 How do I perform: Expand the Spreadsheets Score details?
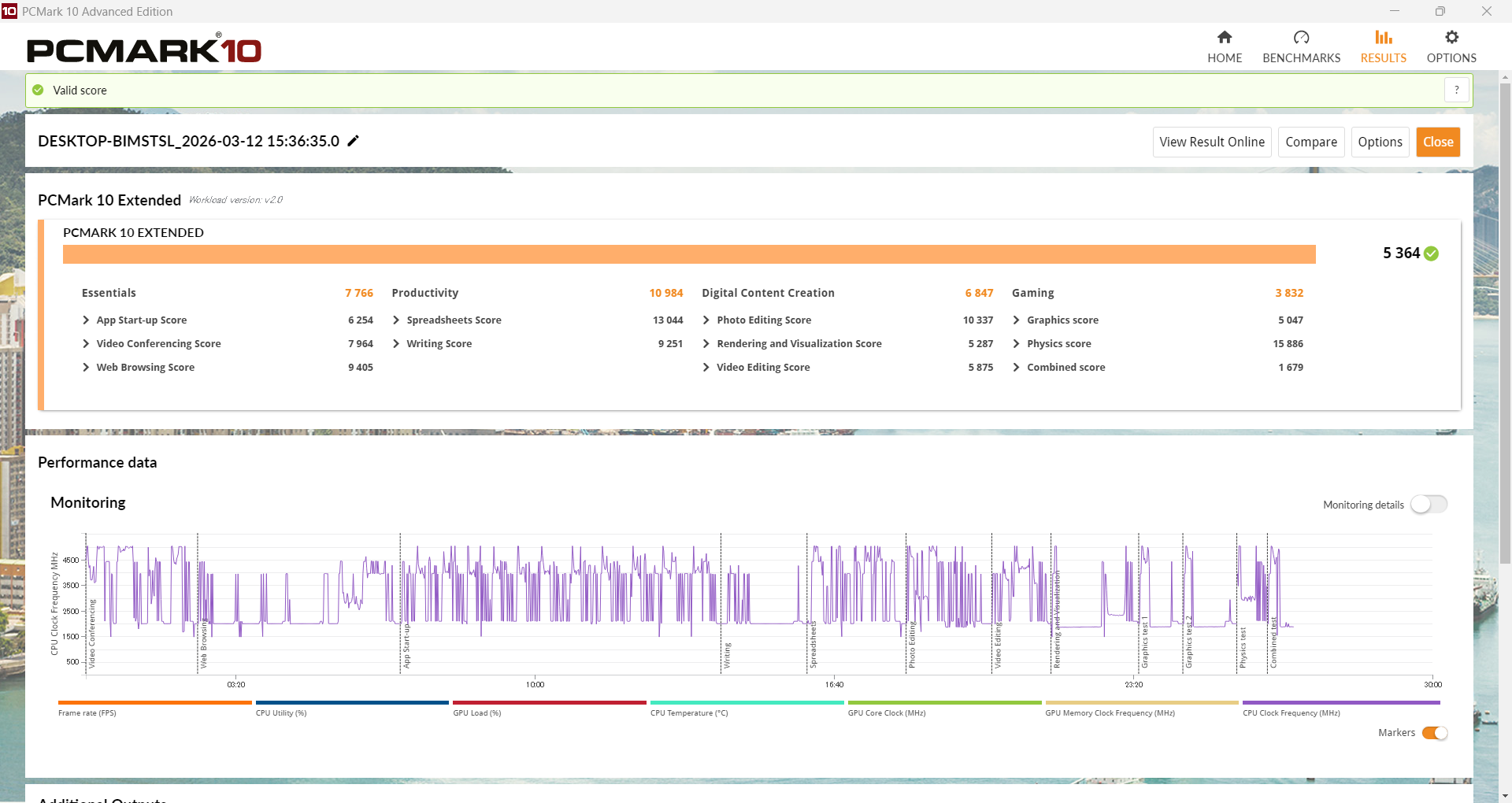click(396, 320)
